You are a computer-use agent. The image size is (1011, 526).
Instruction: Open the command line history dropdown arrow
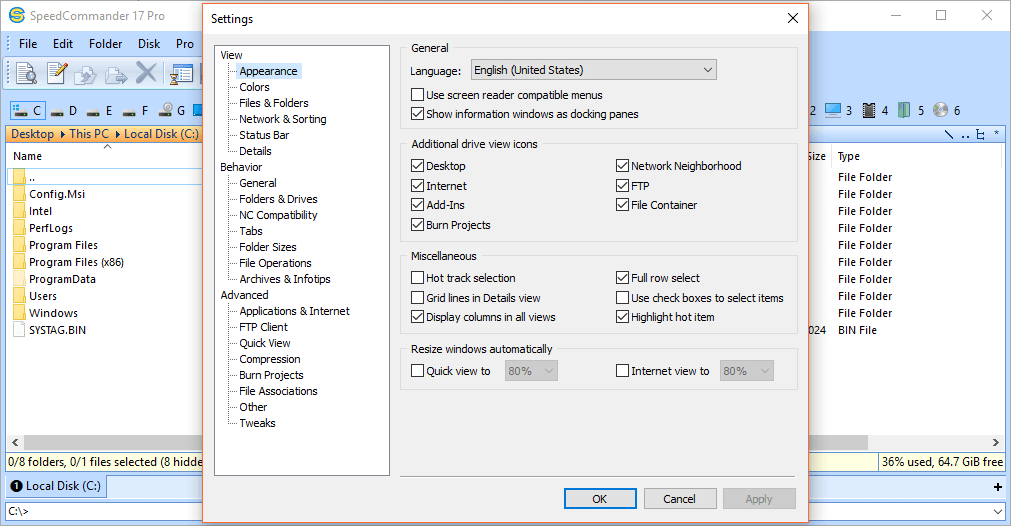[997, 511]
